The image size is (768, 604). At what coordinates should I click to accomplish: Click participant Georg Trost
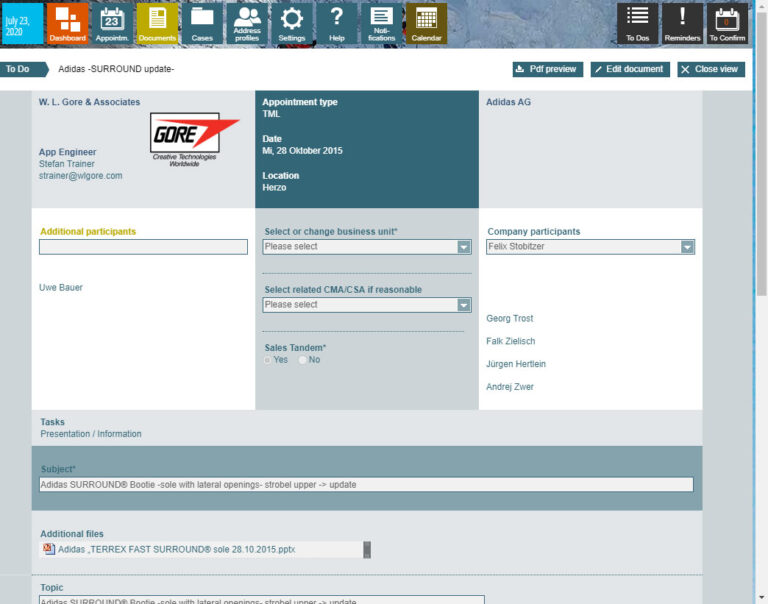(509, 318)
